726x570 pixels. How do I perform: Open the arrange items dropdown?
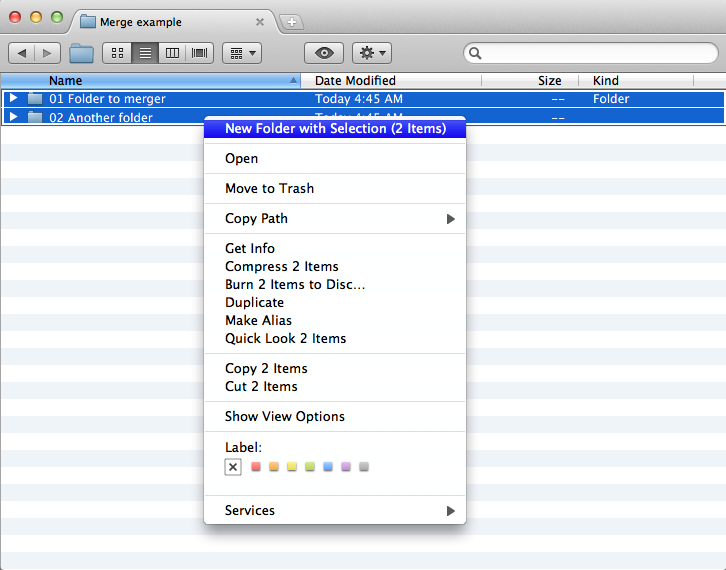[x=242, y=53]
